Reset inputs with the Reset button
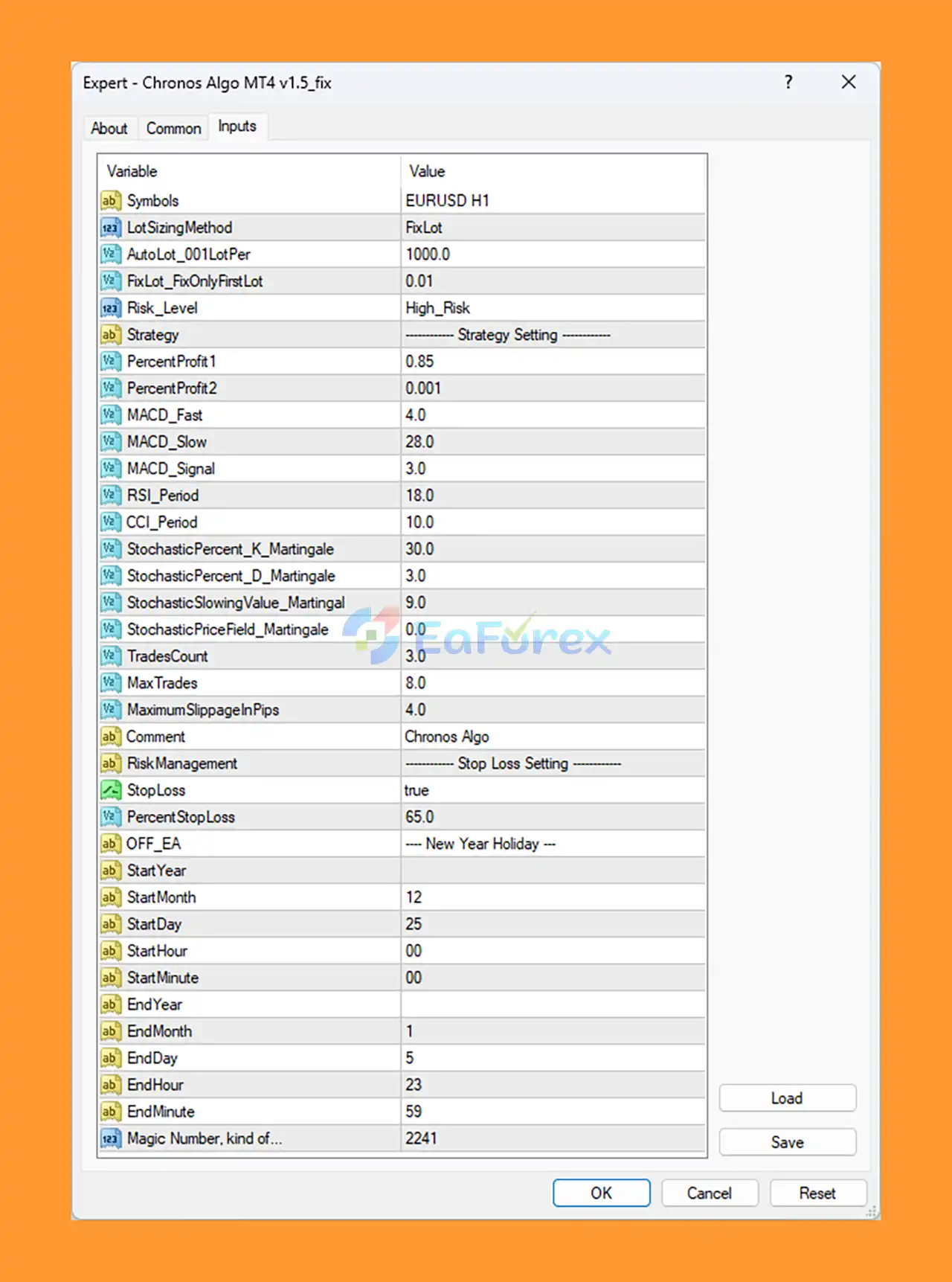Viewport: 952px width, 1282px height. 818,1193
